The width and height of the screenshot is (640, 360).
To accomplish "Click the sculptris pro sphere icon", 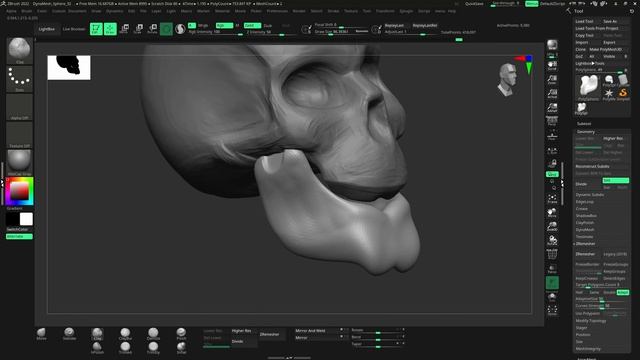I will coord(180,29).
